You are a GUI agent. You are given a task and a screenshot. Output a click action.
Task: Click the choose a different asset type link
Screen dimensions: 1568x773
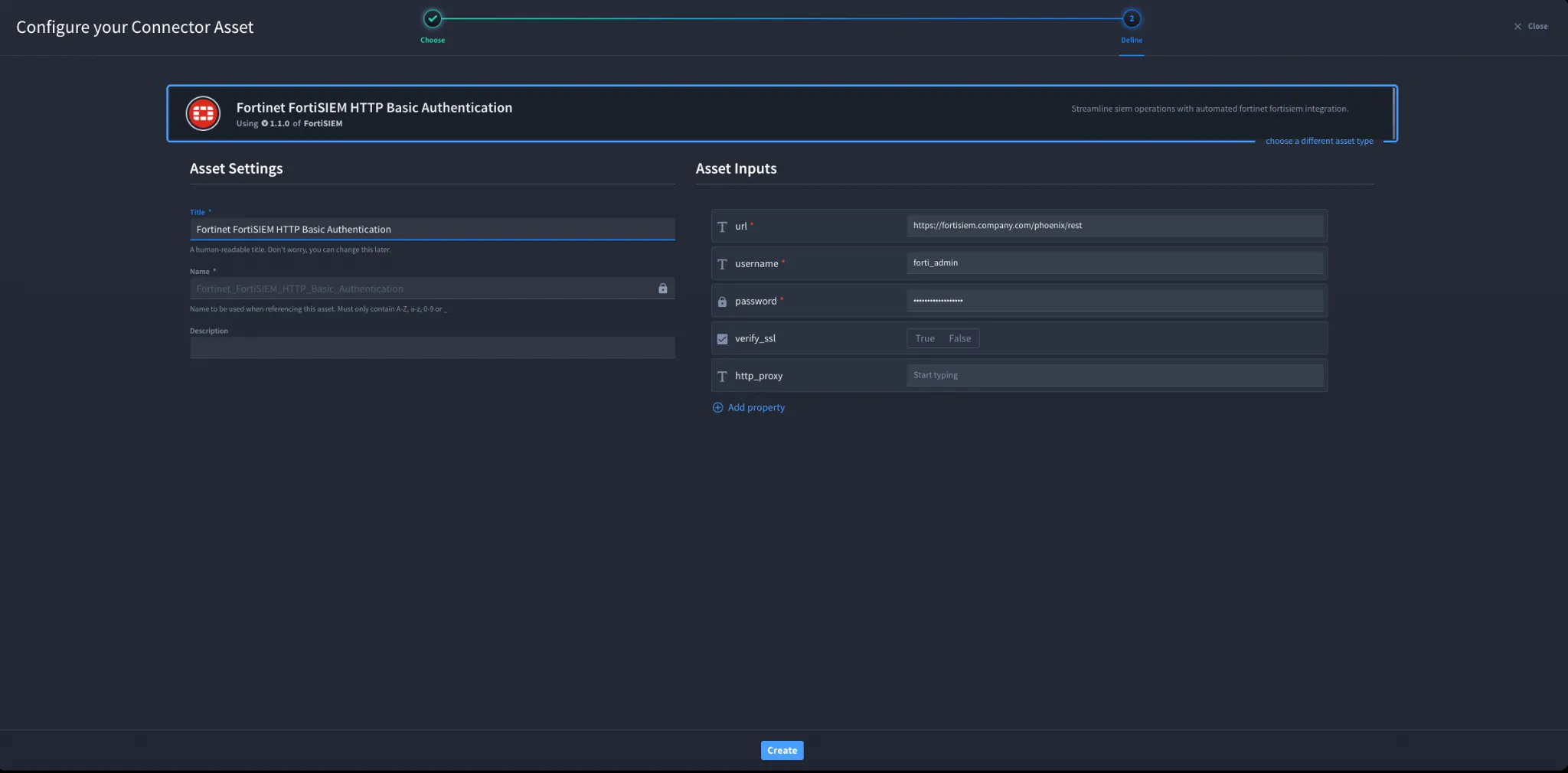(x=1319, y=141)
